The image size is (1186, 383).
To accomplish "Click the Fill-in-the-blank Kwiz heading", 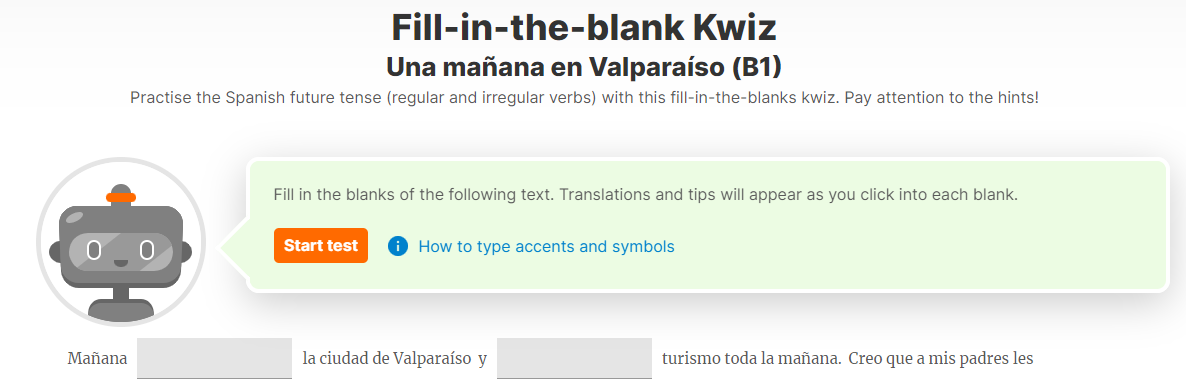I will 583,27.
